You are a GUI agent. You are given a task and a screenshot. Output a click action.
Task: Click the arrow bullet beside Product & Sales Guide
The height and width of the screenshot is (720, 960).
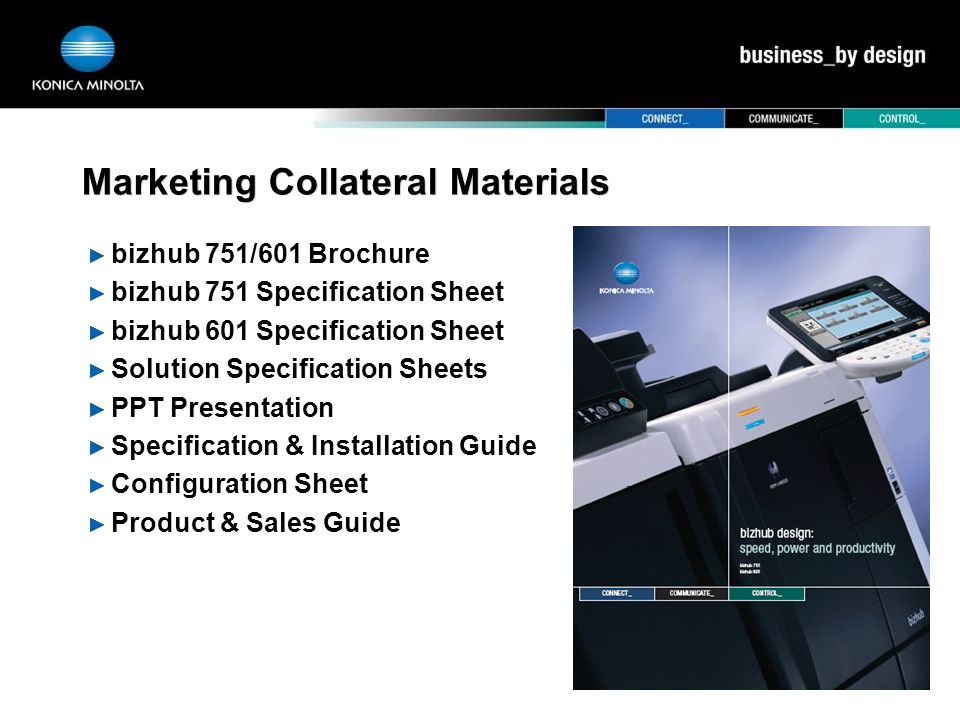(x=97, y=525)
